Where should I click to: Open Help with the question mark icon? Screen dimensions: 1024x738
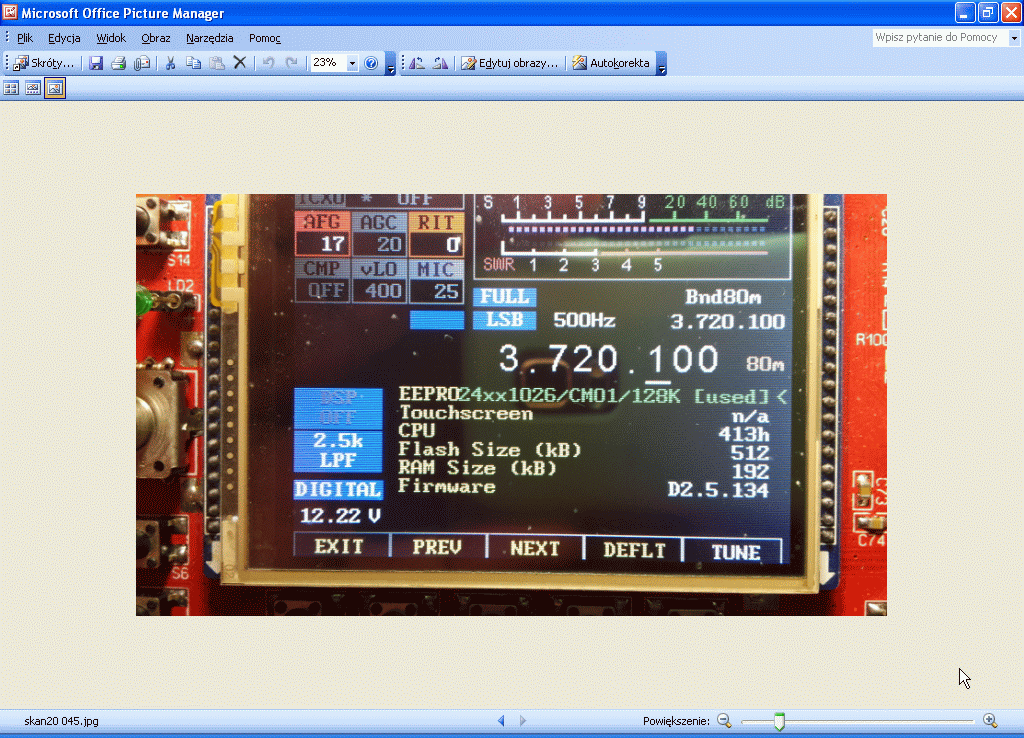click(x=371, y=63)
